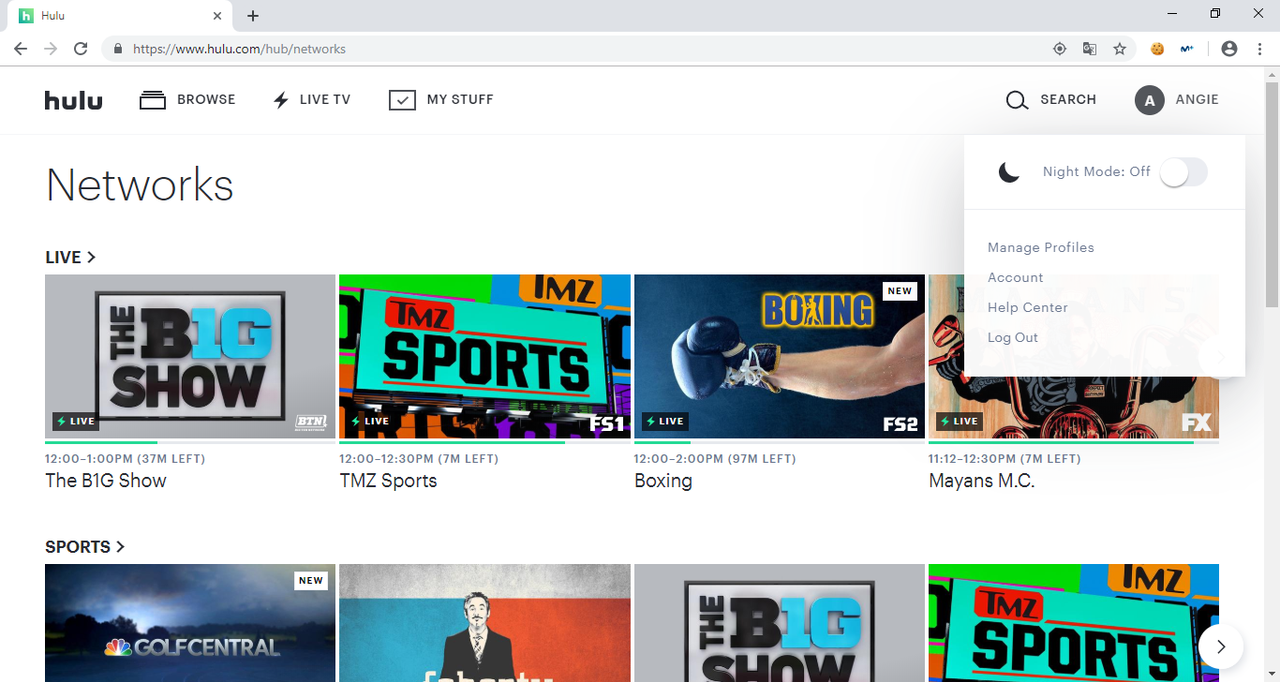Viewport: 1280px width, 682px height.
Task: Click the NEW badge on Boxing
Action: (x=900, y=291)
